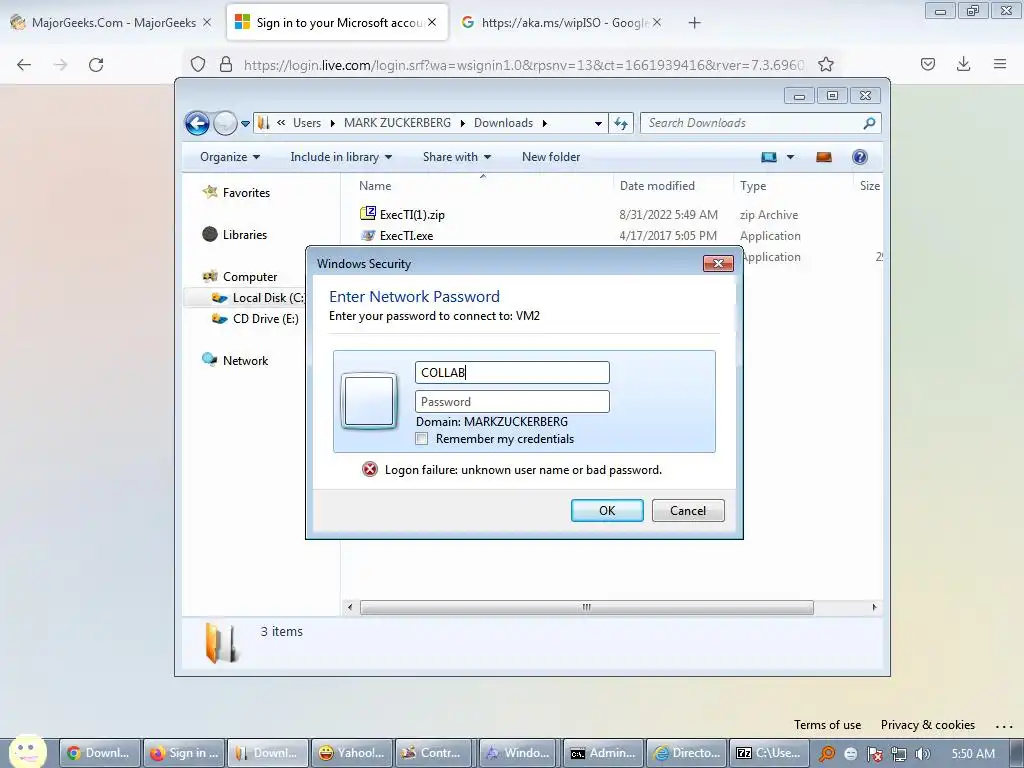Open the Pocket save icon
Viewport: 1024px width, 768px height.
[x=928, y=64]
